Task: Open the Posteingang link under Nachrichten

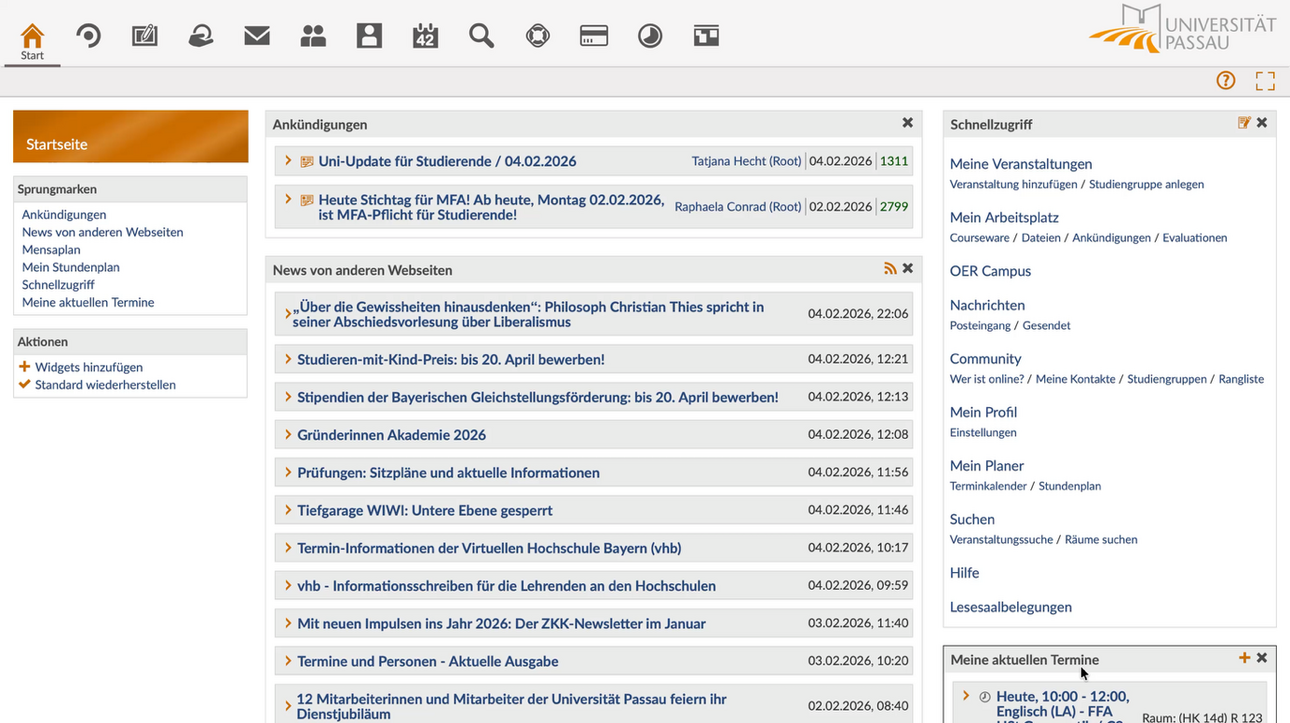Action: pyautogui.click(x=980, y=325)
